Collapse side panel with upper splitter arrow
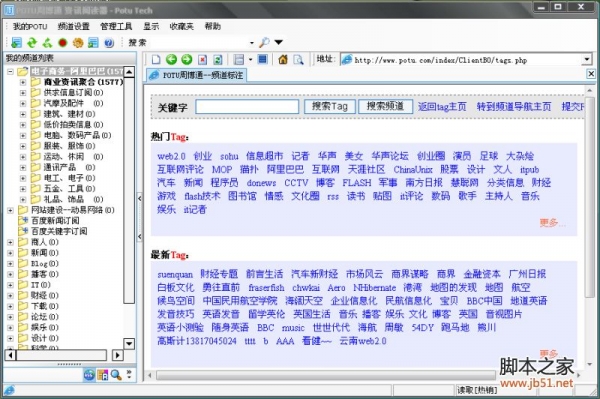The width and height of the screenshot is (600, 399). point(139,198)
